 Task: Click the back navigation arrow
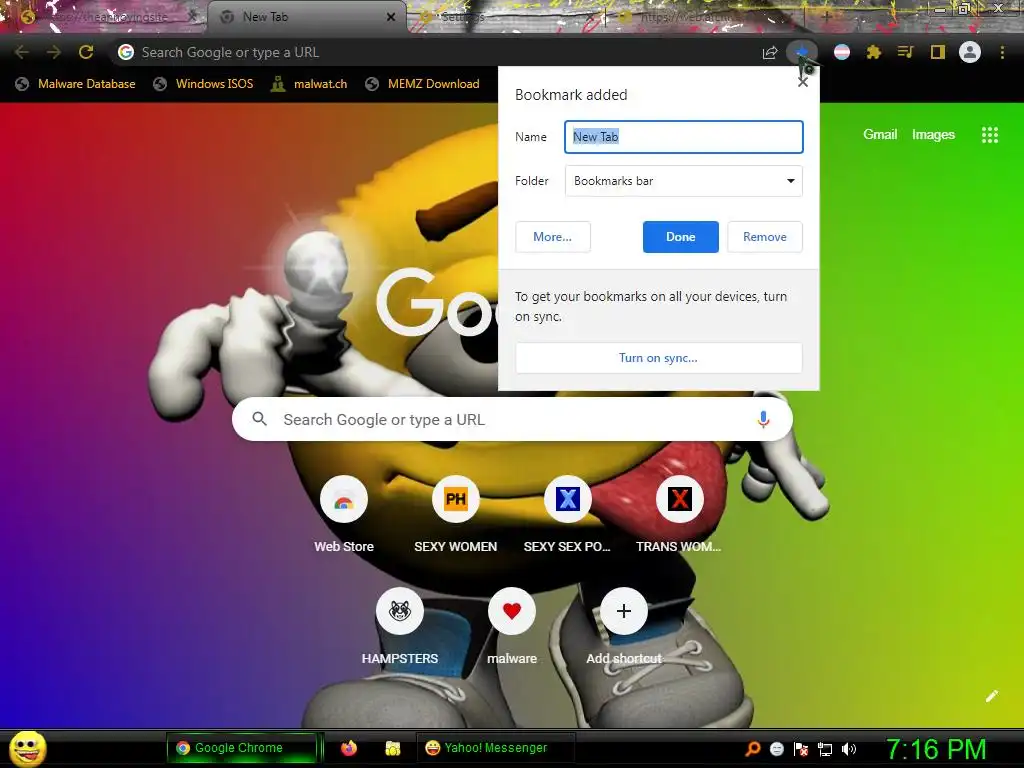22,52
